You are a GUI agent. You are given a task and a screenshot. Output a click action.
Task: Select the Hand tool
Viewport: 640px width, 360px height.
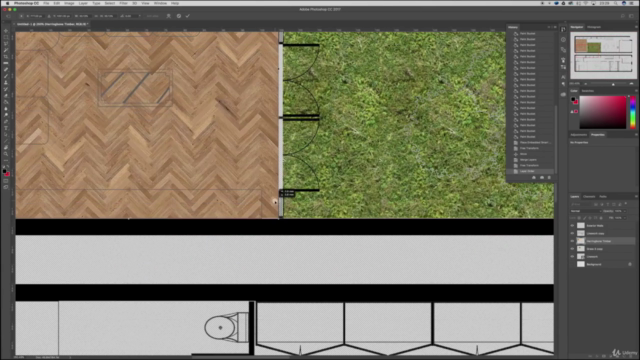[6, 148]
